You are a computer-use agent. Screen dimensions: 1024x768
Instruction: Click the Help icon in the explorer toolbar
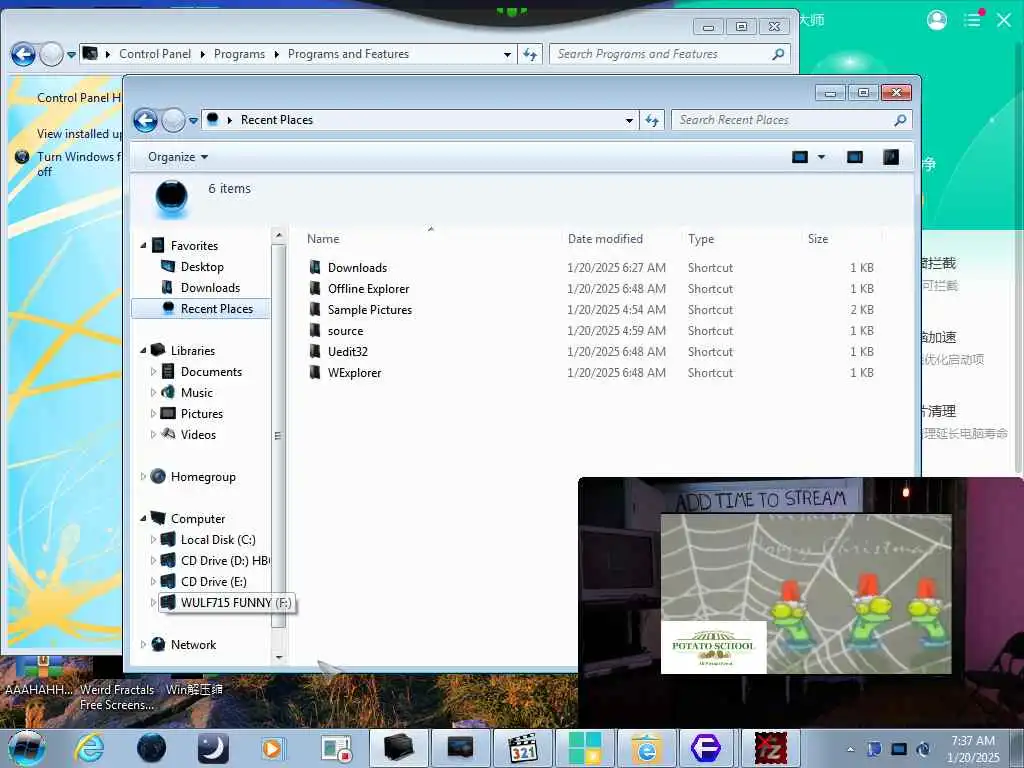click(x=891, y=157)
